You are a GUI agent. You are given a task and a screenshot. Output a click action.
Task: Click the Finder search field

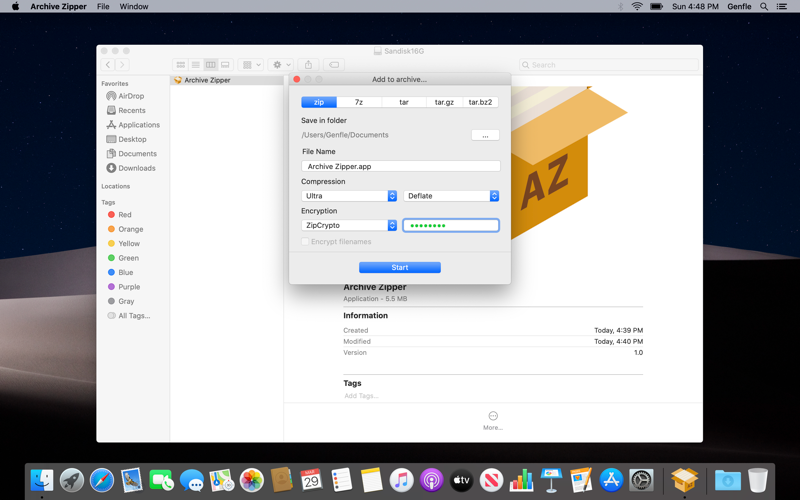tap(609, 65)
